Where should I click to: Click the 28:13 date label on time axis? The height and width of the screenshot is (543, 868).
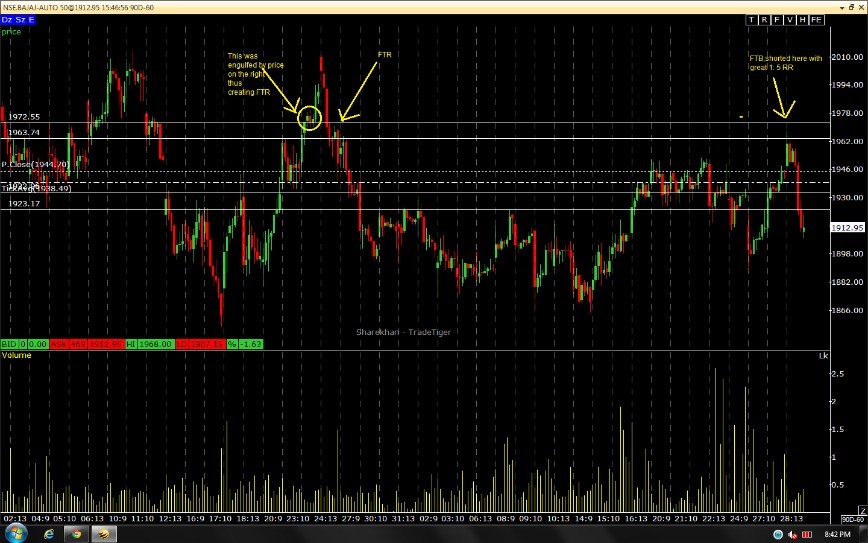click(791, 519)
